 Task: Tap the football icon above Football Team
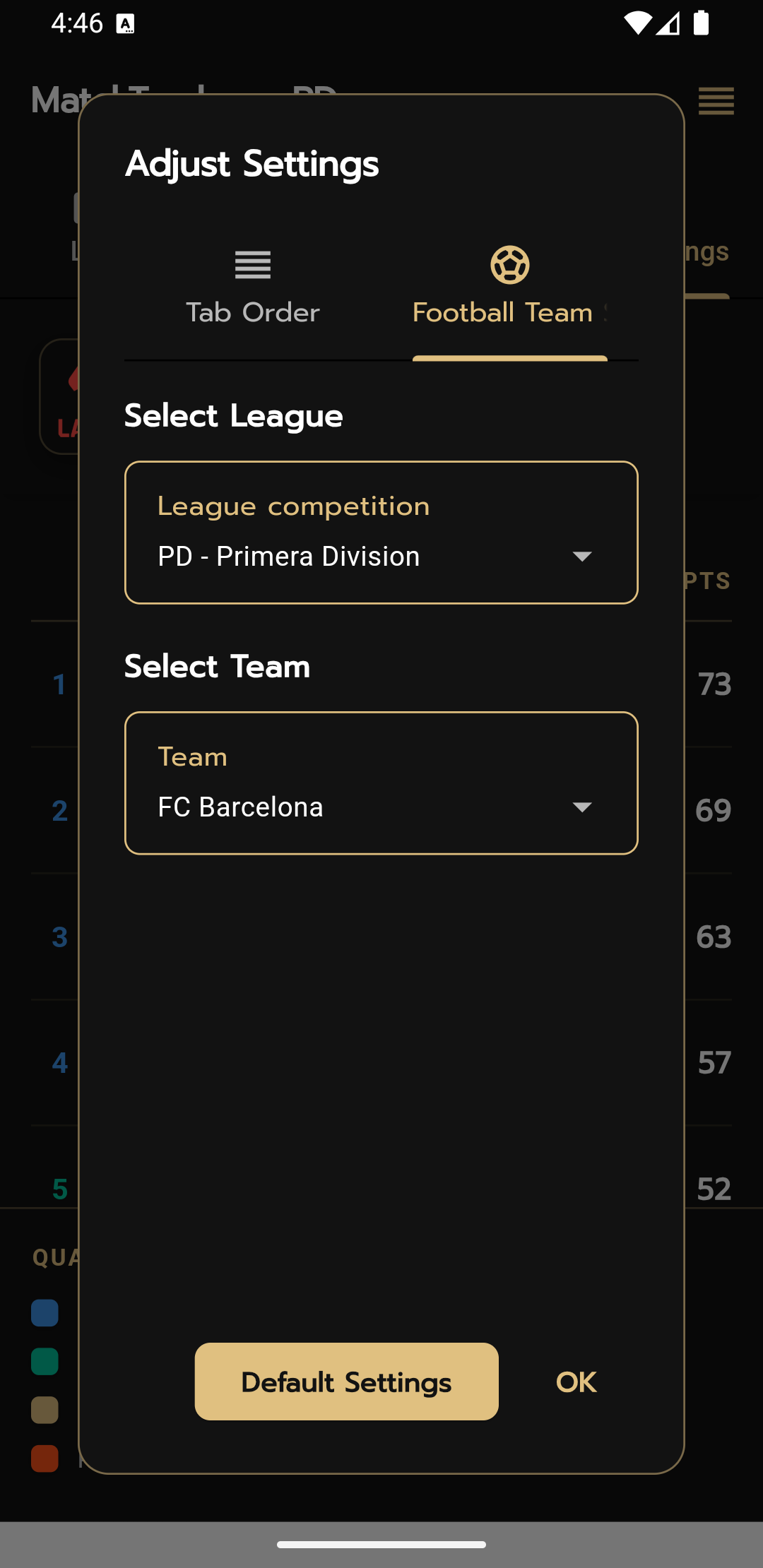[x=509, y=265]
